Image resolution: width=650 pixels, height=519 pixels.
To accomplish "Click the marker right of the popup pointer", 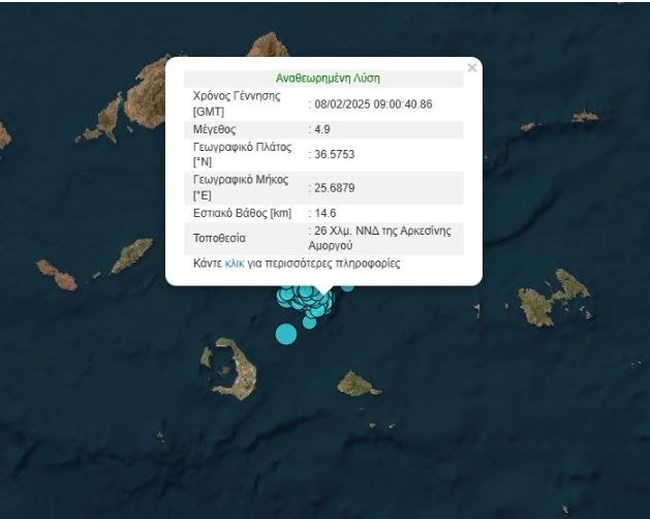I will click(347, 286).
